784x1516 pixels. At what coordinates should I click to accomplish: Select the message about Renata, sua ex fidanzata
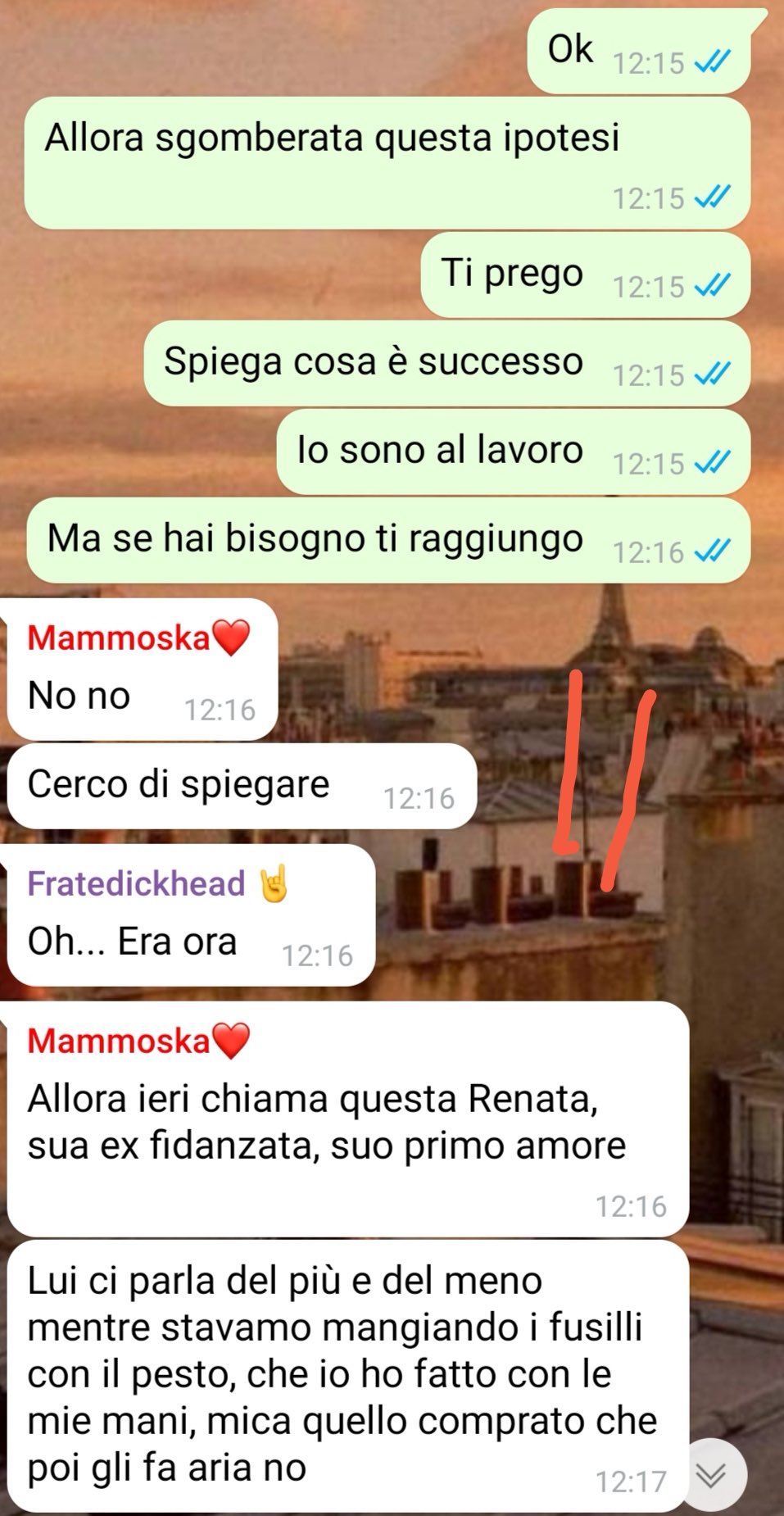click(x=347, y=1119)
